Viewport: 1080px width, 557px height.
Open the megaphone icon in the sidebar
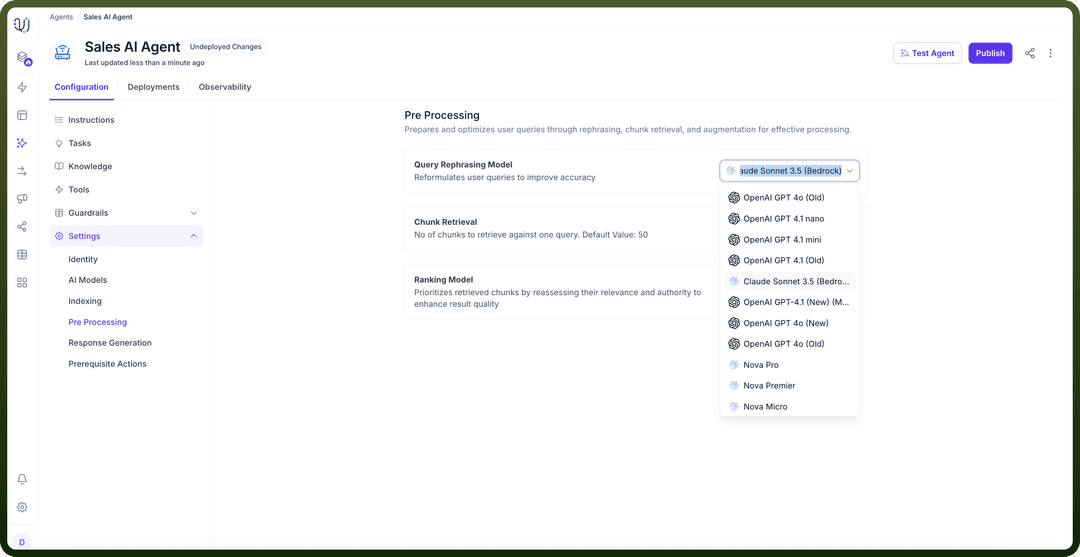point(22,199)
